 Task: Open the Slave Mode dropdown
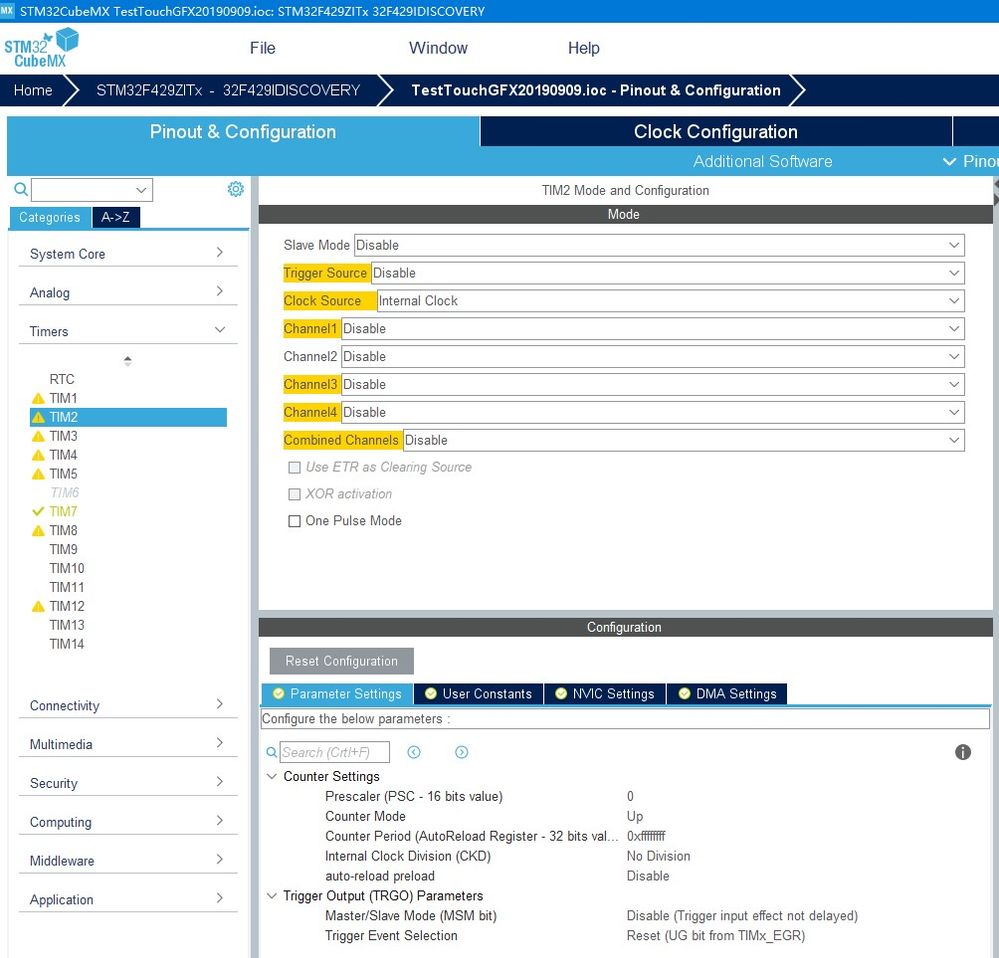659,245
